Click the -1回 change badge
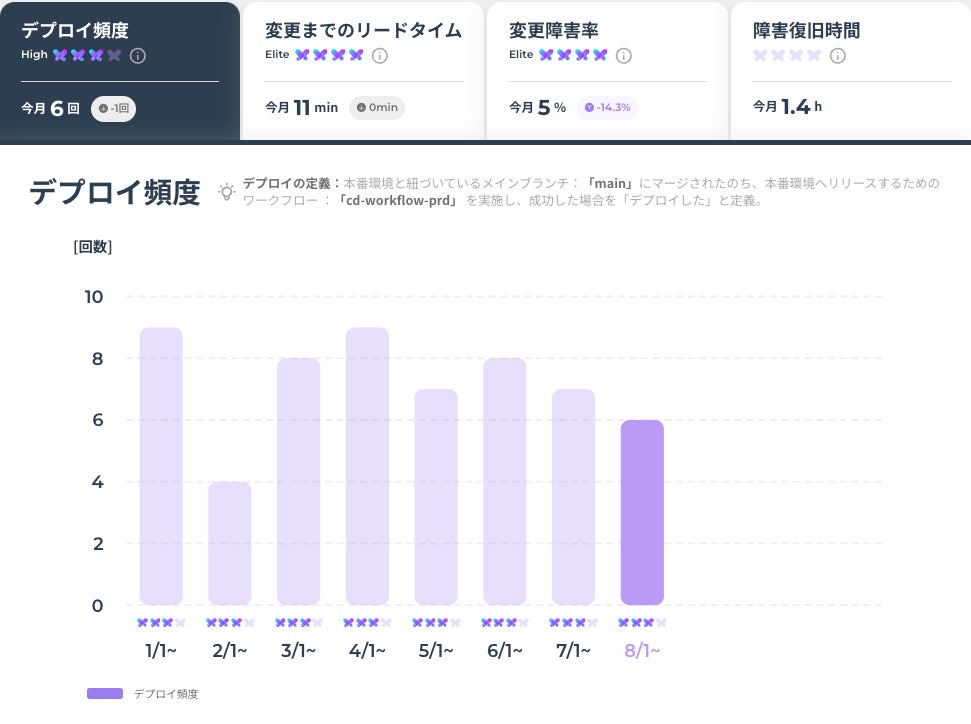 coord(113,108)
